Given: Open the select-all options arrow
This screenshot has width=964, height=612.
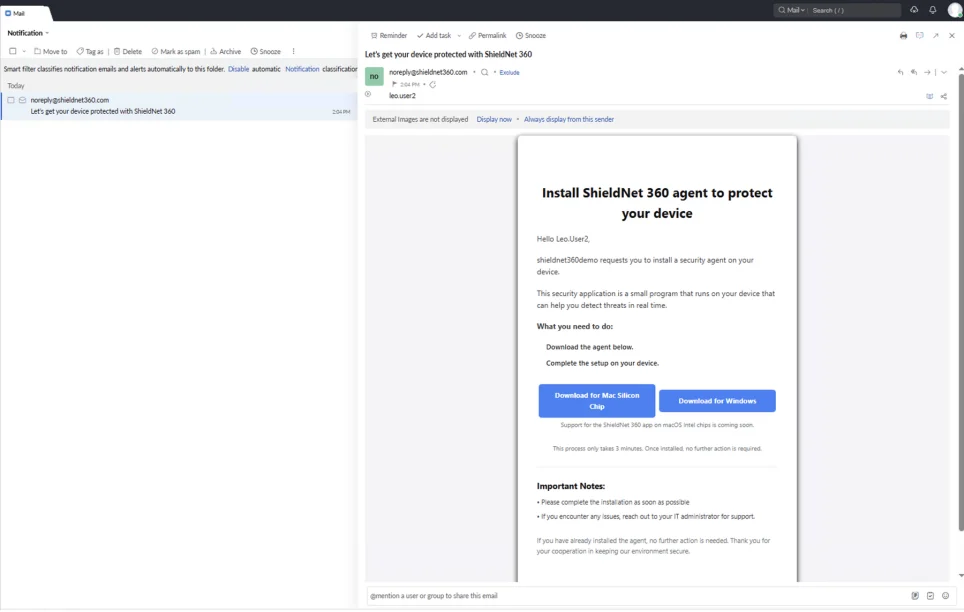Looking at the screenshot, I should pyautogui.click(x=24, y=52).
